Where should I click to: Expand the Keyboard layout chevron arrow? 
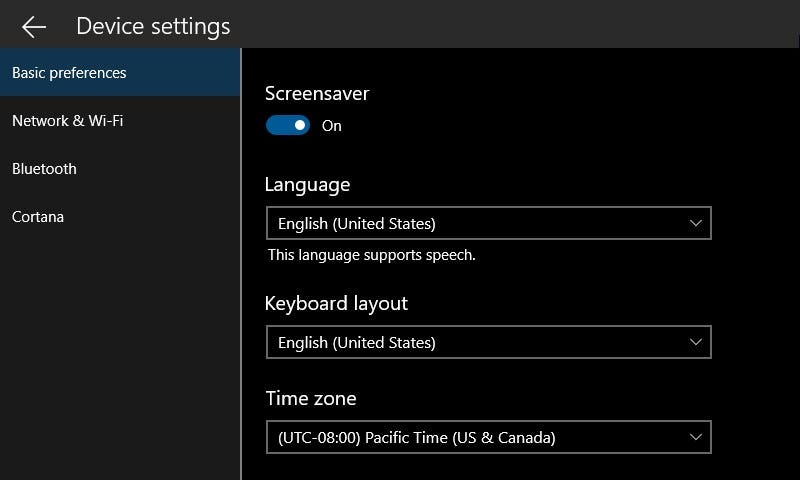695,342
